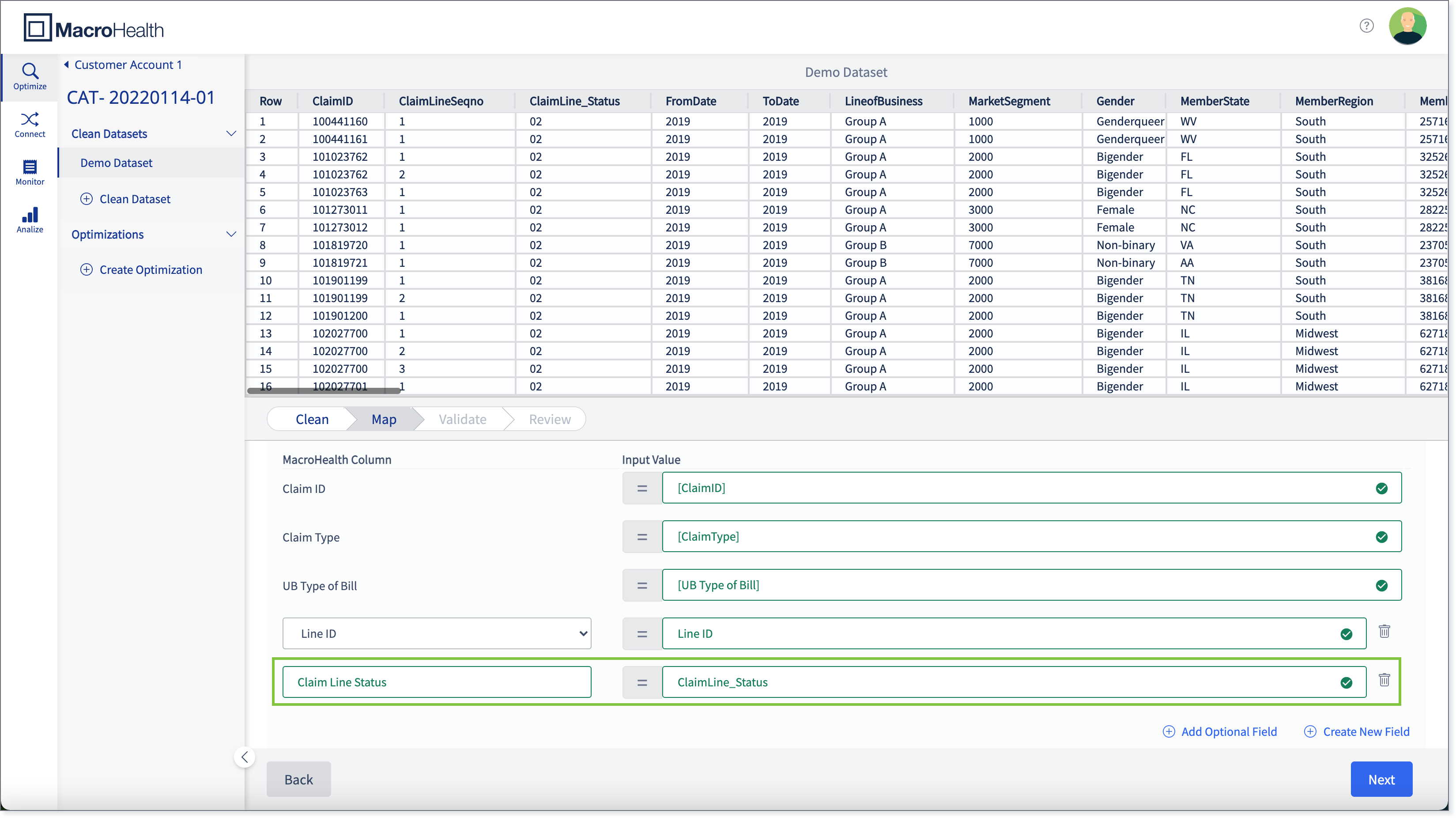Click the plus icon beside Create Optimization
Screen dimensions: 1456x818
pyautogui.click(x=87, y=269)
